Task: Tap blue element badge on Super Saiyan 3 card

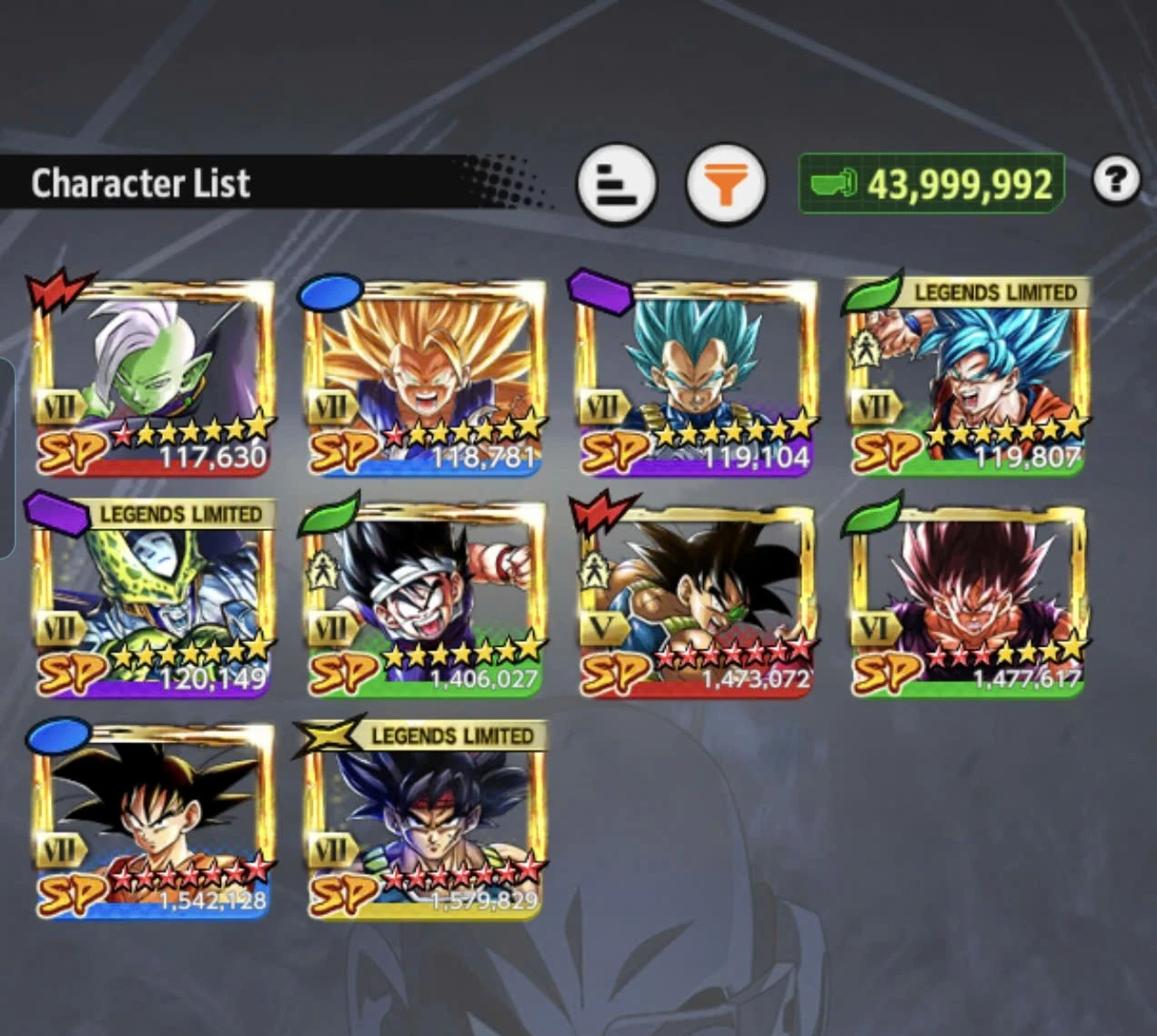Action: click(x=330, y=291)
